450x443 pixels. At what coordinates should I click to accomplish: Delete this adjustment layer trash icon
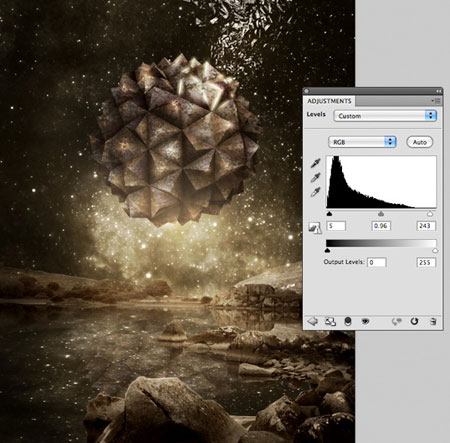point(433,321)
